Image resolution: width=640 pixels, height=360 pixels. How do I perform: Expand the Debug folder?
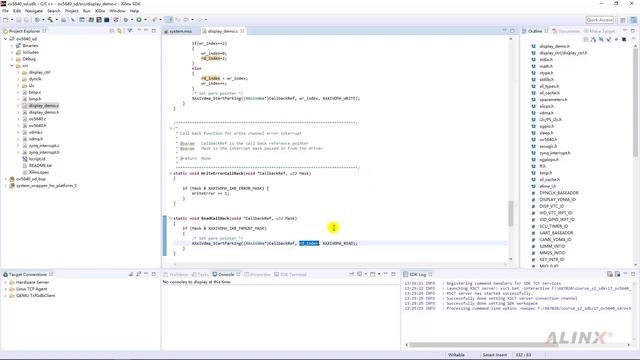coord(12,59)
